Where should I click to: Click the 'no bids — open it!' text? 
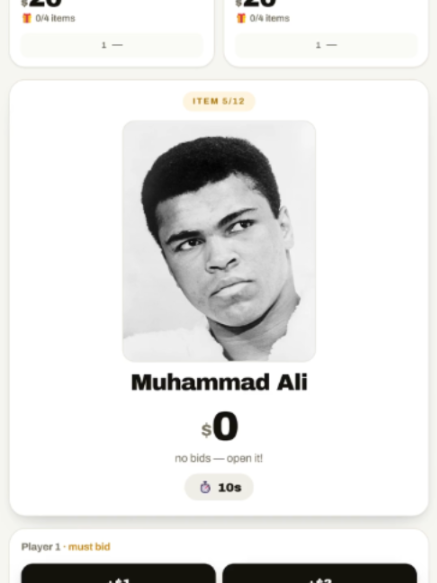point(219,458)
